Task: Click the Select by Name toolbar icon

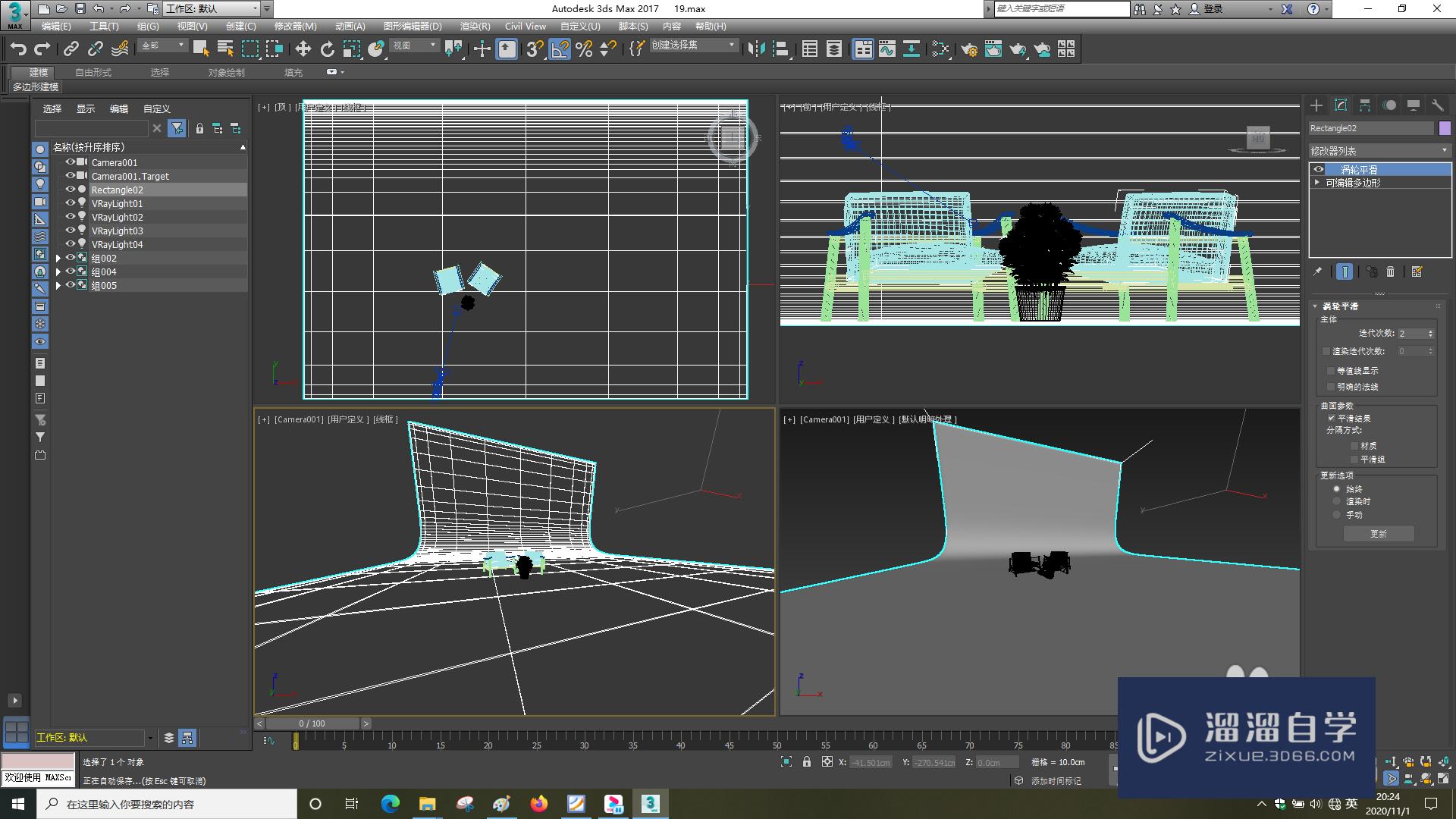Action: [225, 49]
